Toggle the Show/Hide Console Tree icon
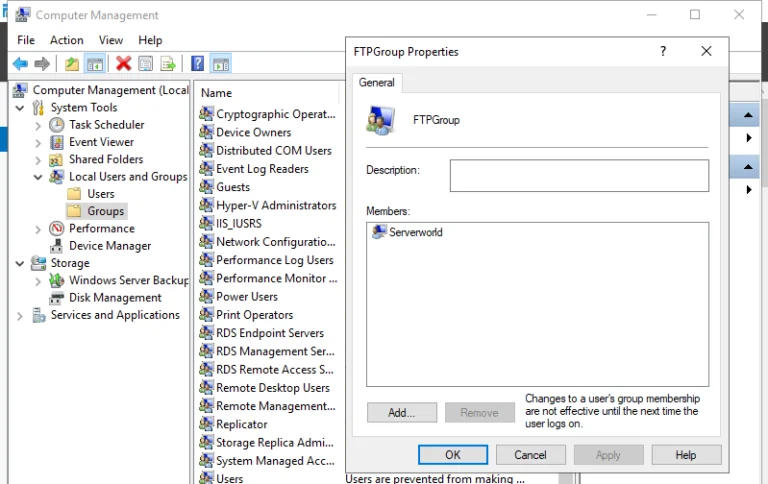Viewport: 768px width, 484px height. pyautogui.click(x=95, y=64)
